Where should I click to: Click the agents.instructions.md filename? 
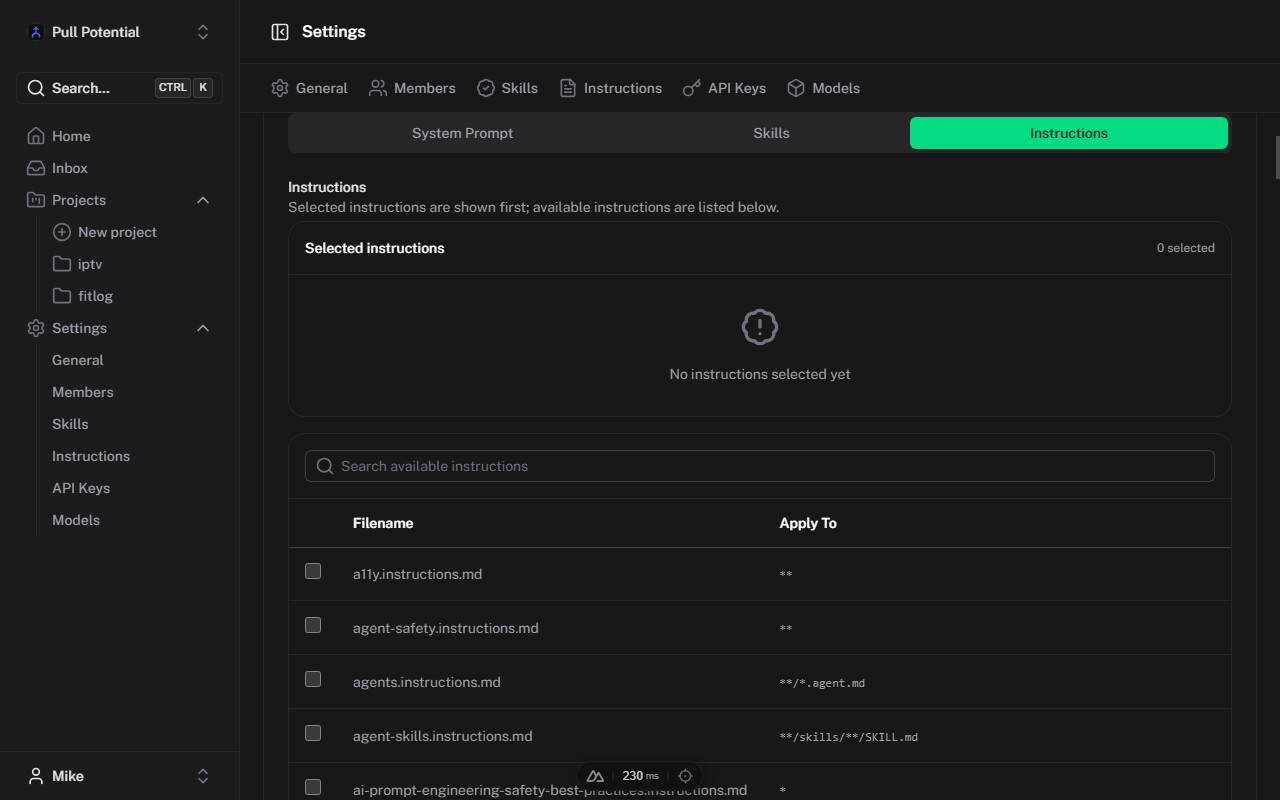427,682
